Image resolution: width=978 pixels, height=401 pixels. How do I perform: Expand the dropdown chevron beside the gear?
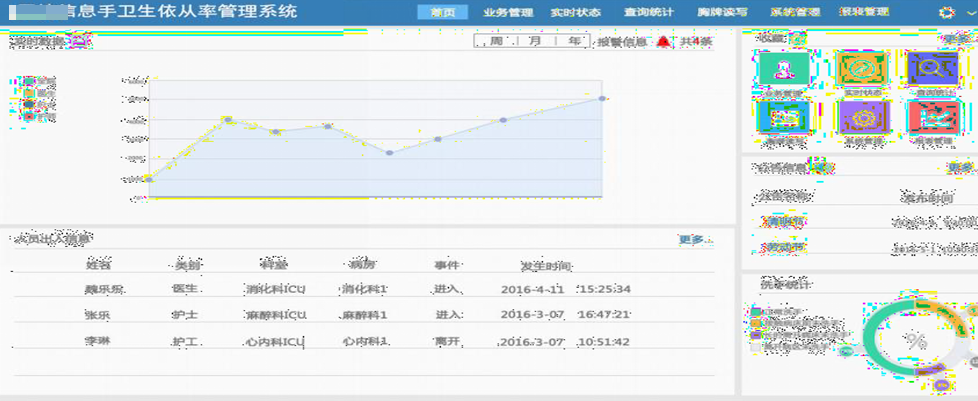click(970, 13)
